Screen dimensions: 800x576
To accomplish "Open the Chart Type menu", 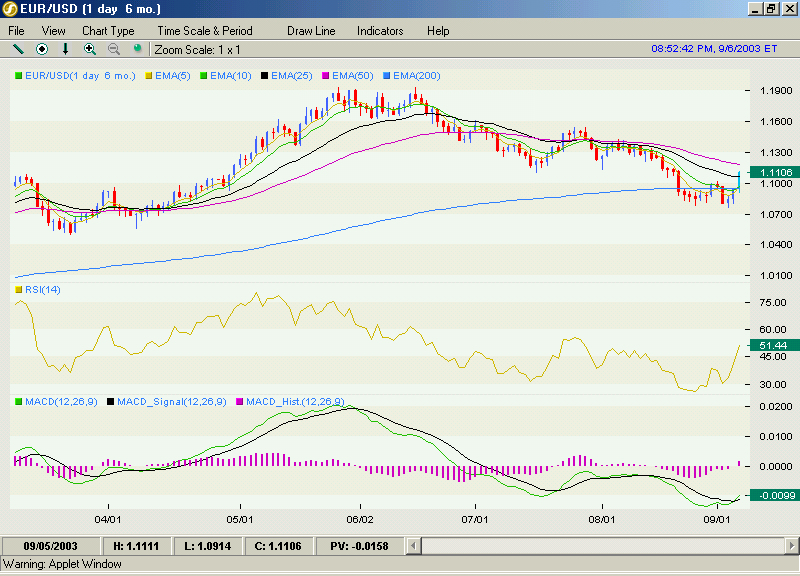I will tap(108, 31).
